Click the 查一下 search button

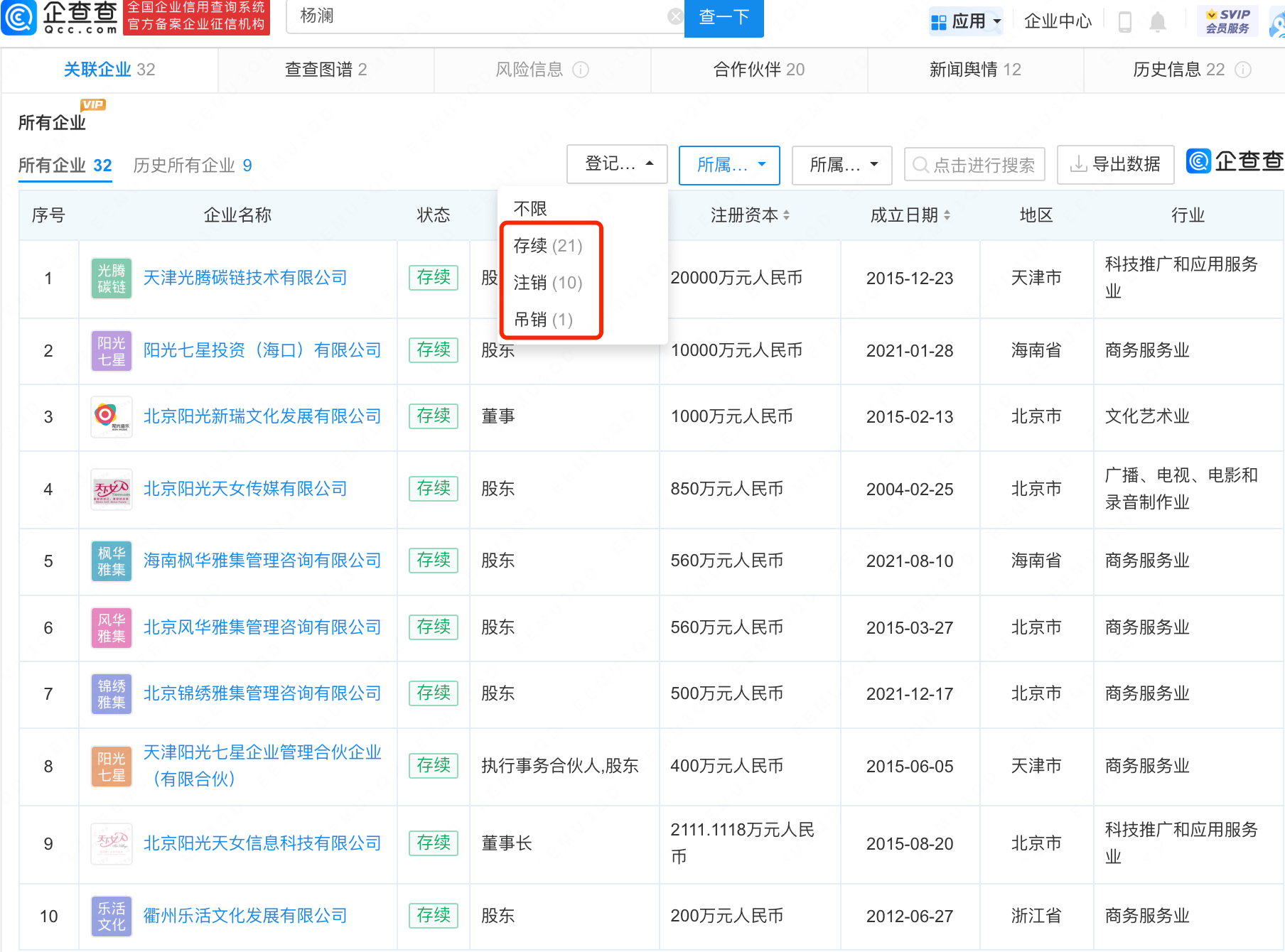point(724,17)
